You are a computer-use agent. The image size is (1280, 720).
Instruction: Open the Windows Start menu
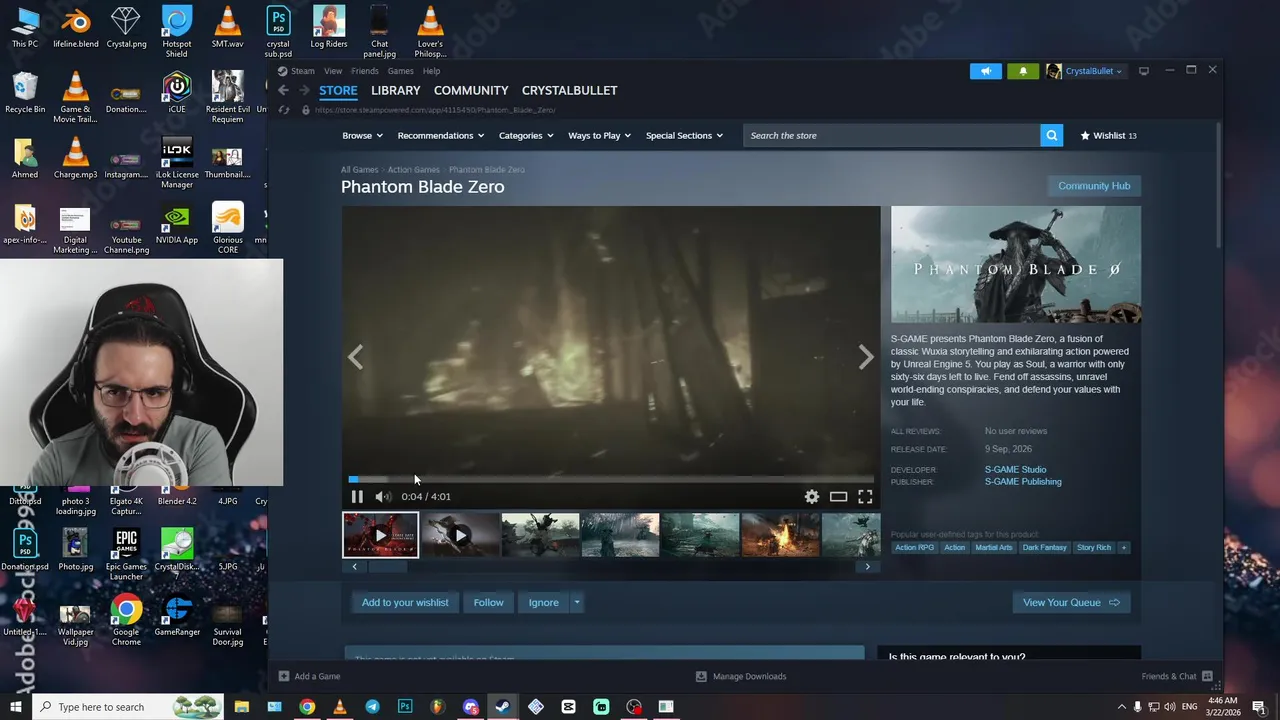[15, 707]
